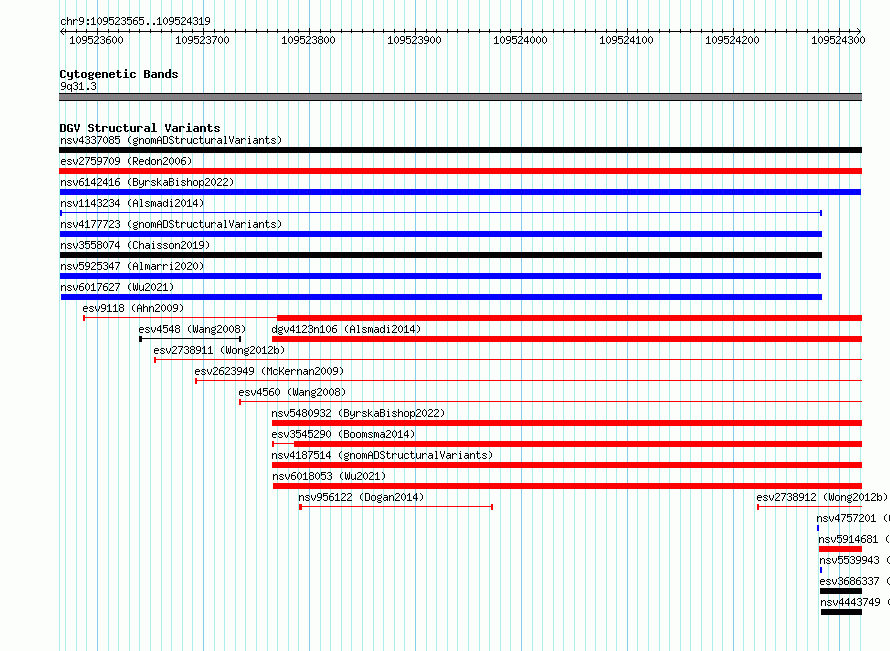Image resolution: width=890 pixels, height=651 pixels.
Task: Select the blue nsv6142416 variant bar
Action: pos(460,192)
